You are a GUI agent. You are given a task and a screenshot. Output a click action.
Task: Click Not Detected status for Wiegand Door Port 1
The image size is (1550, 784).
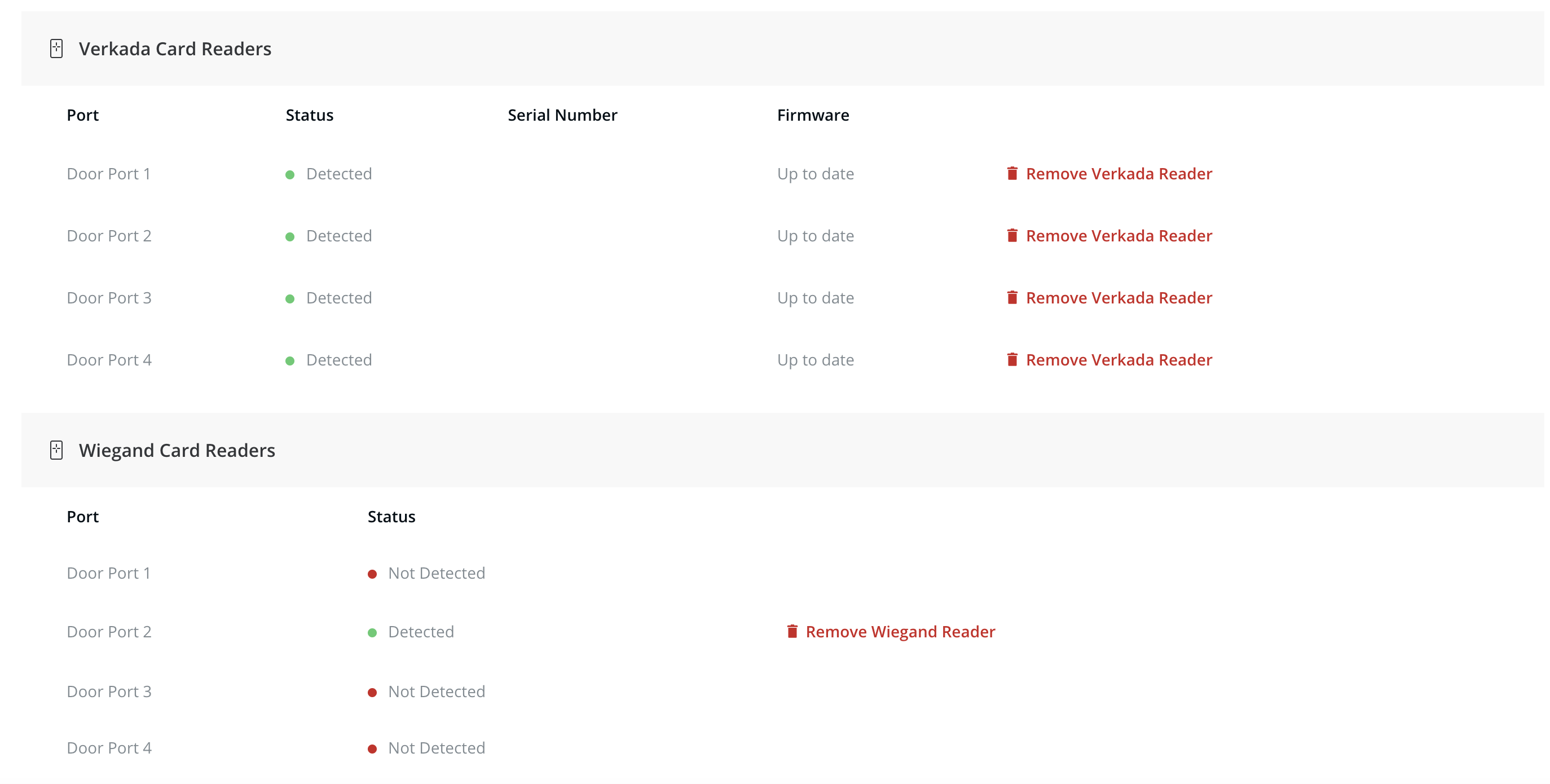(x=436, y=573)
